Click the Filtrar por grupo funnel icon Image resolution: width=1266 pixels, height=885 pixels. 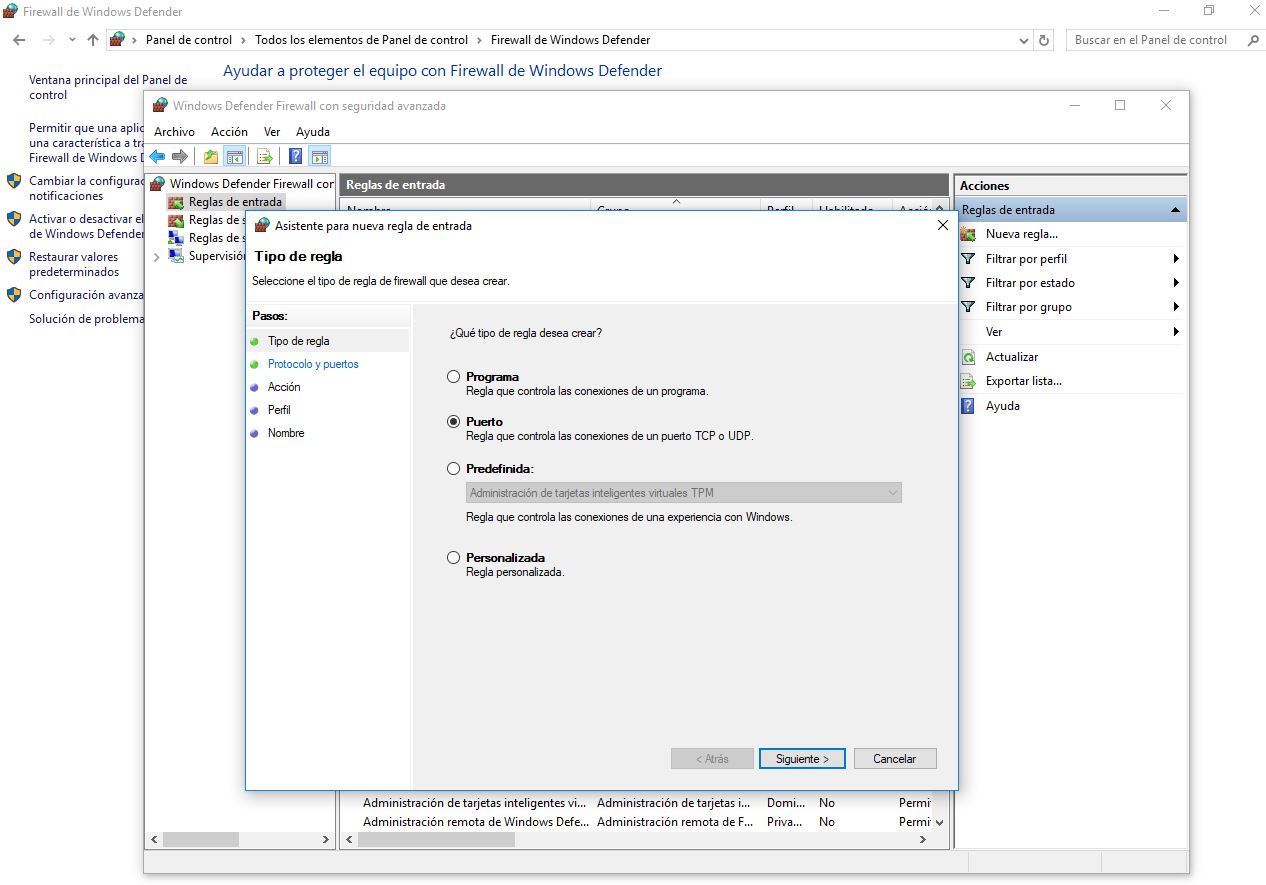[x=968, y=307]
